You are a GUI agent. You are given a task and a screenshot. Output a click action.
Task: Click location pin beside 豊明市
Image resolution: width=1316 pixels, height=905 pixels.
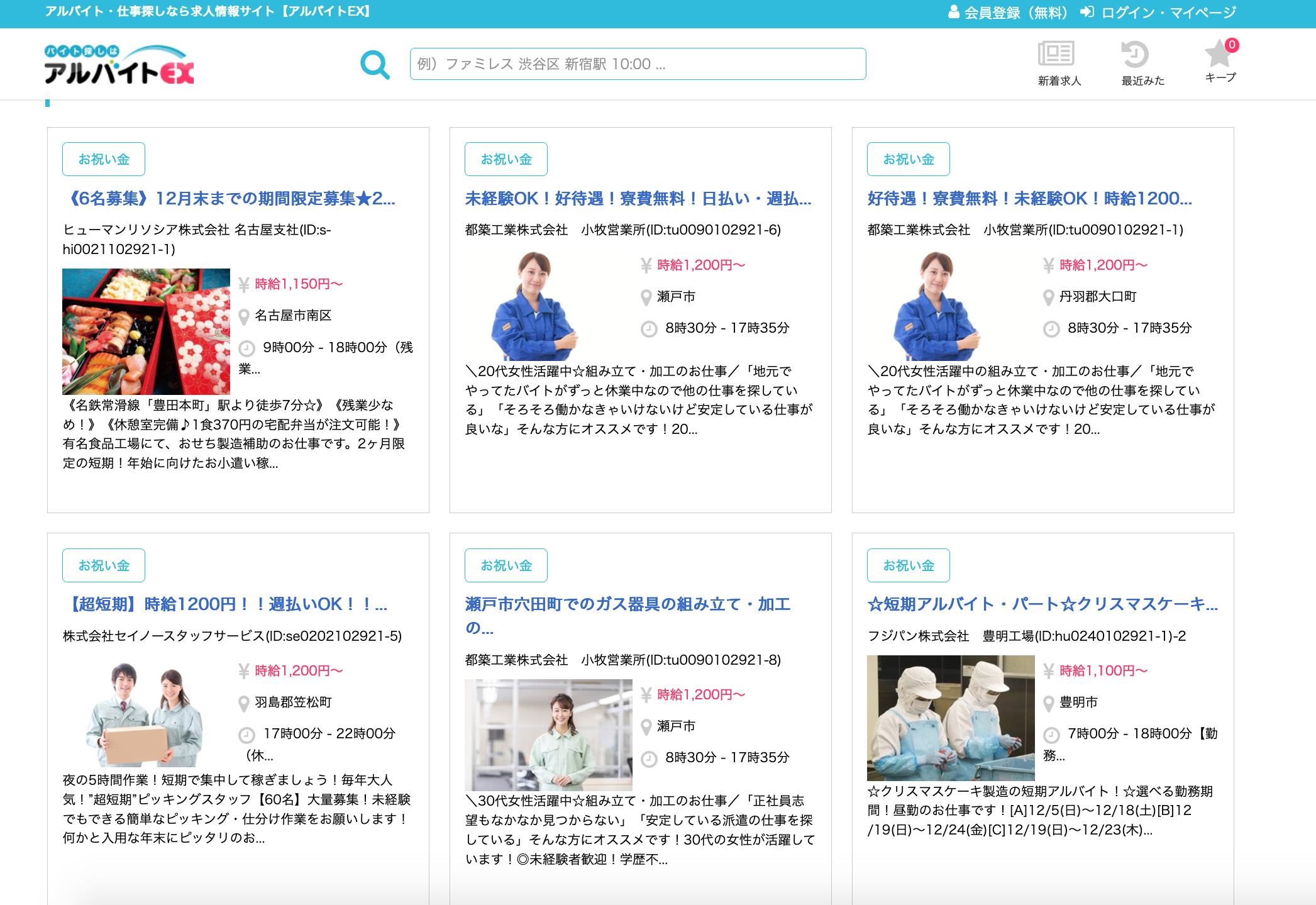tap(1048, 703)
